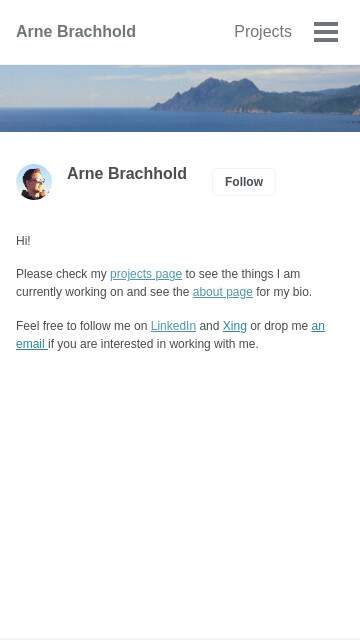
Task: Click the "Hi!" greeting text
Action: [23, 241]
